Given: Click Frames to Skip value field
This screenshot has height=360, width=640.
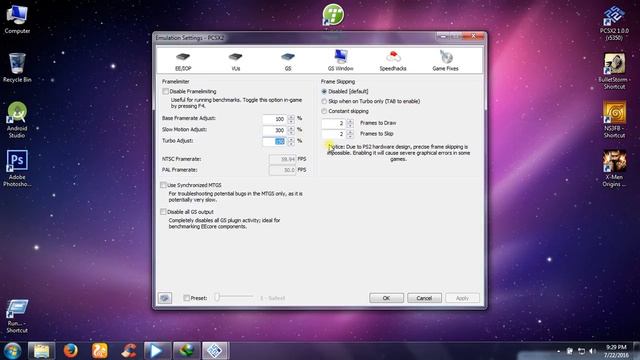Looking at the screenshot, I should click(333, 134).
